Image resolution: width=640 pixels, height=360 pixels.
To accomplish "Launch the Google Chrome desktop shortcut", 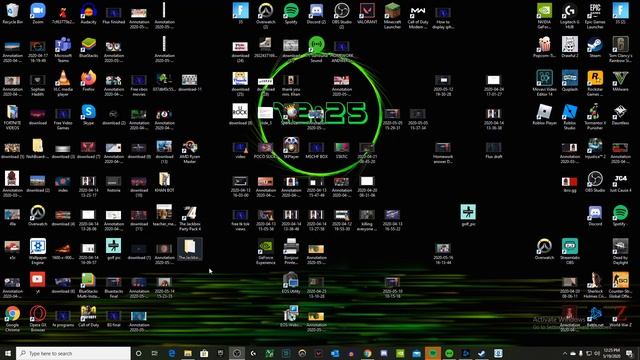I will click(x=12, y=319).
